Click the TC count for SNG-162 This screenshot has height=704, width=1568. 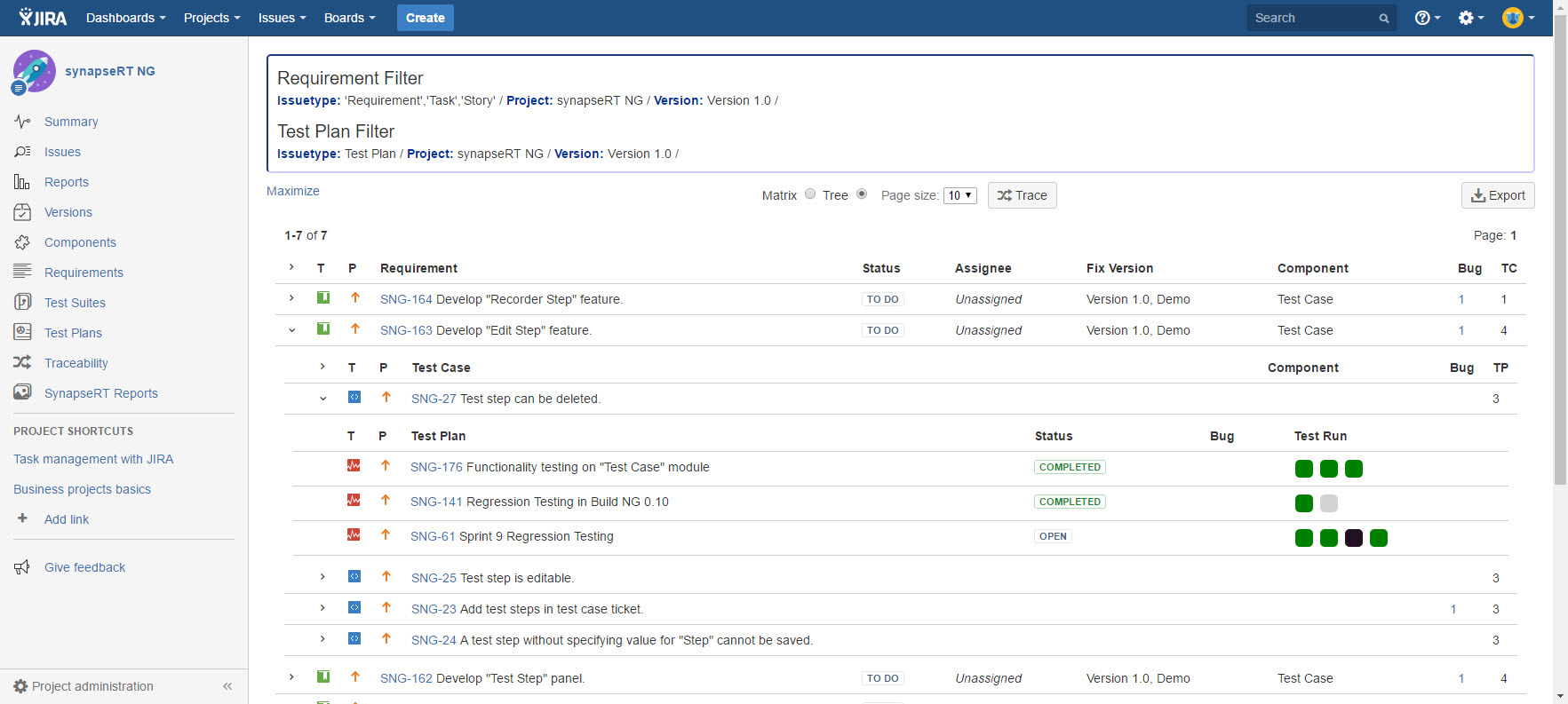pyautogui.click(x=1504, y=678)
